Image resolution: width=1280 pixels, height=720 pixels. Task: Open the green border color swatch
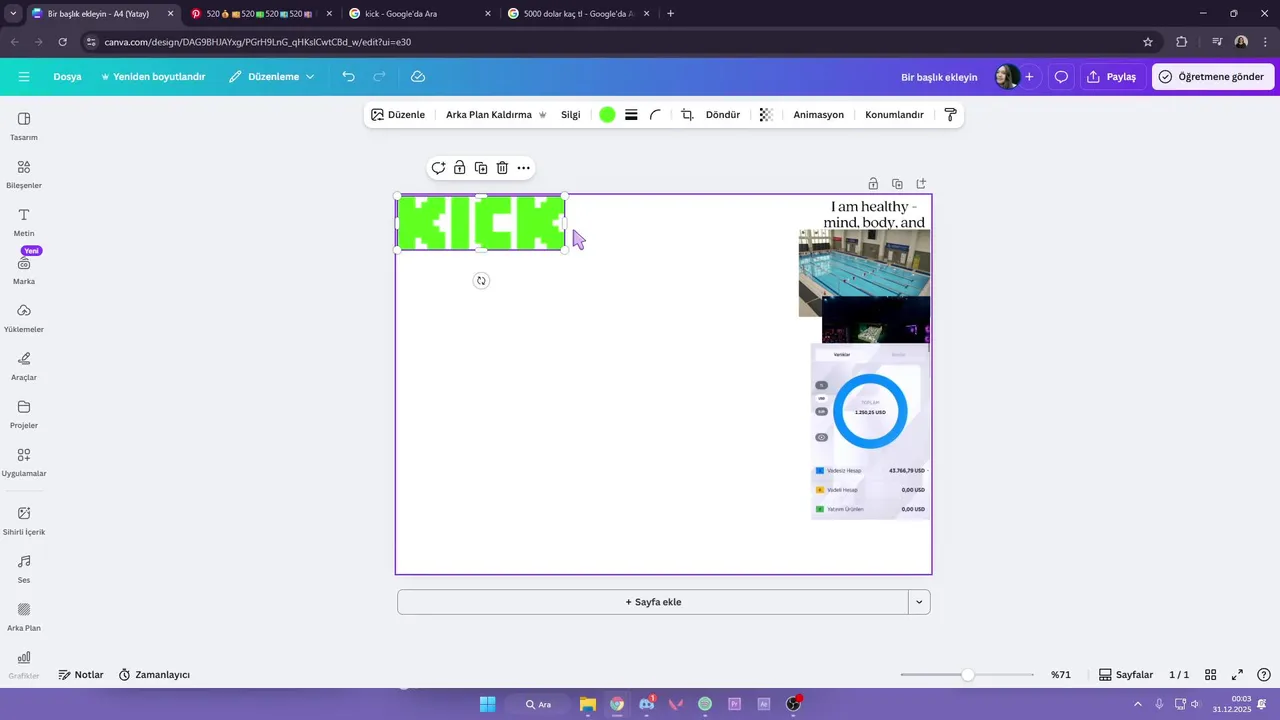pos(607,115)
